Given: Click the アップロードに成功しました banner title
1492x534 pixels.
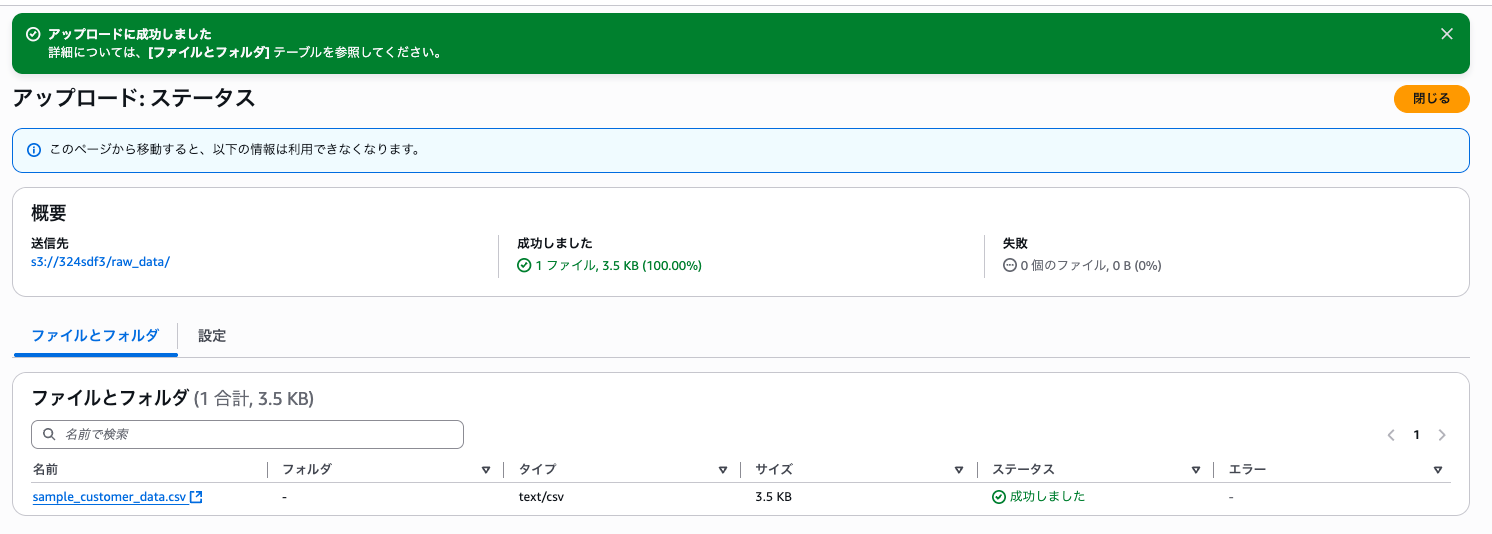Looking at the screenshot, I should point(130,34).
